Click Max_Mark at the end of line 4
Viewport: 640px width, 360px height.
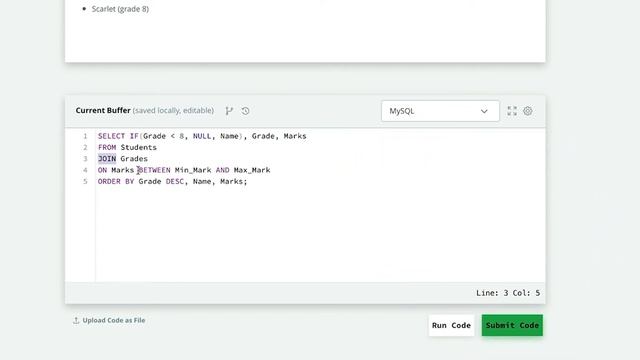coord(252,170)
